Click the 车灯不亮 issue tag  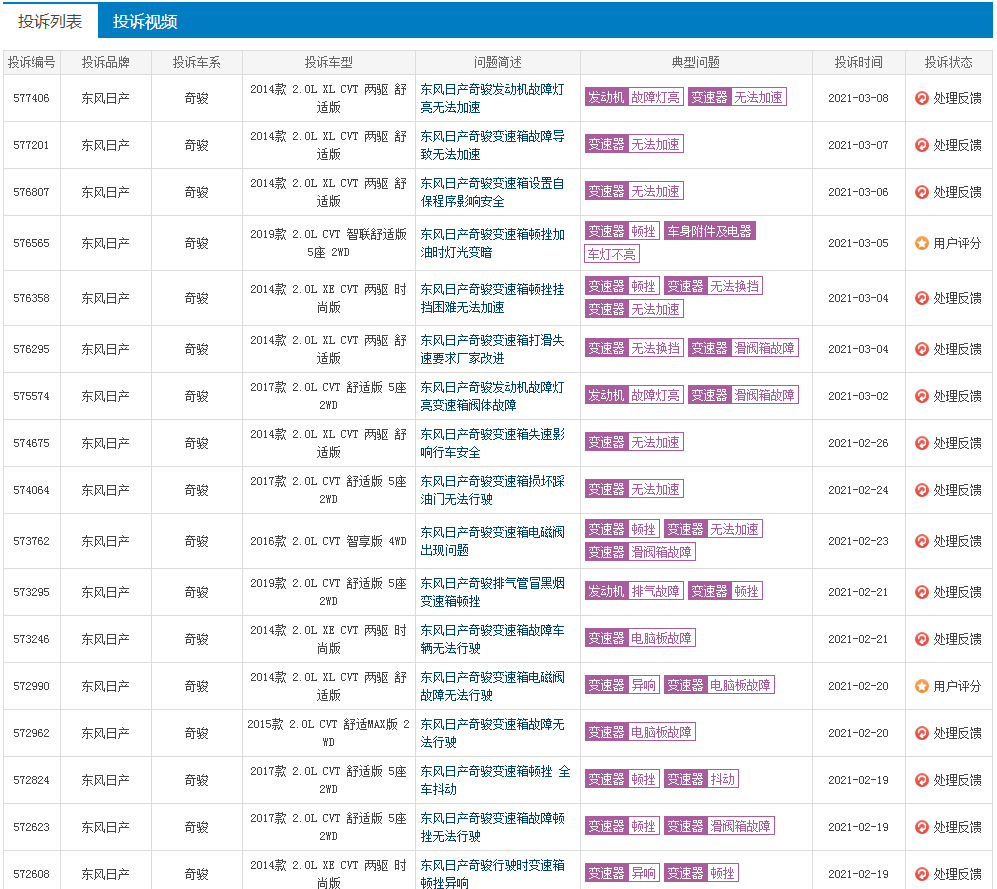(x=612, y=254)
